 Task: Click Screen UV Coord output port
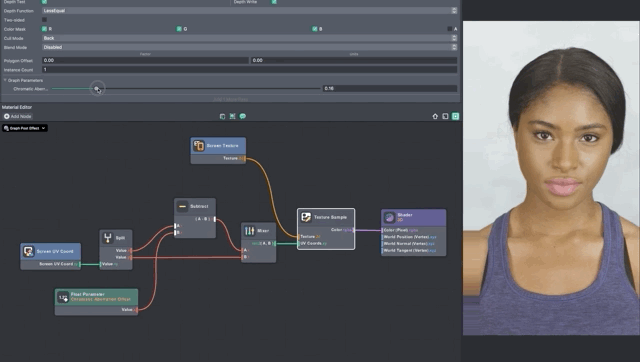(x=80, y=264)
